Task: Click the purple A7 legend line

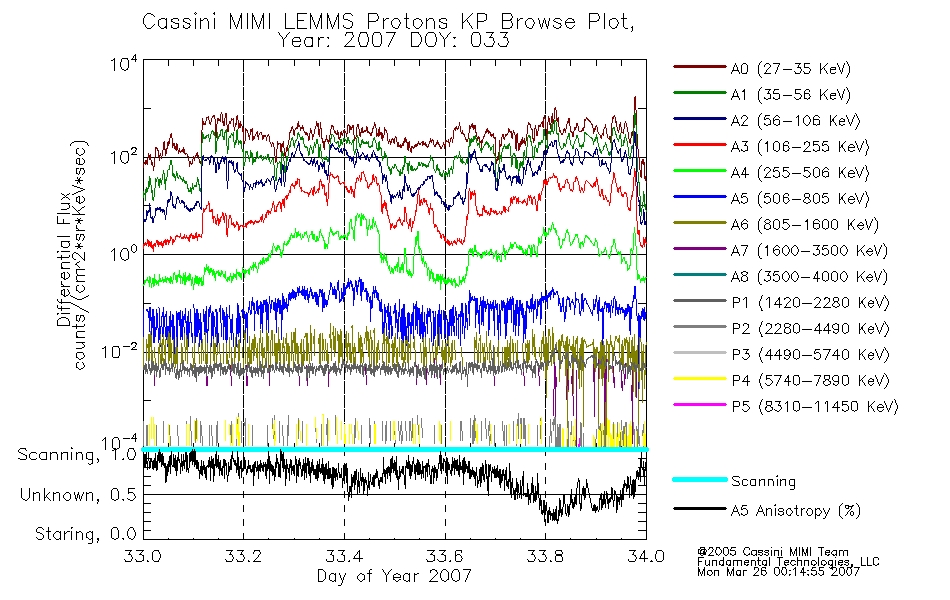Action: (x=700, y=248)
